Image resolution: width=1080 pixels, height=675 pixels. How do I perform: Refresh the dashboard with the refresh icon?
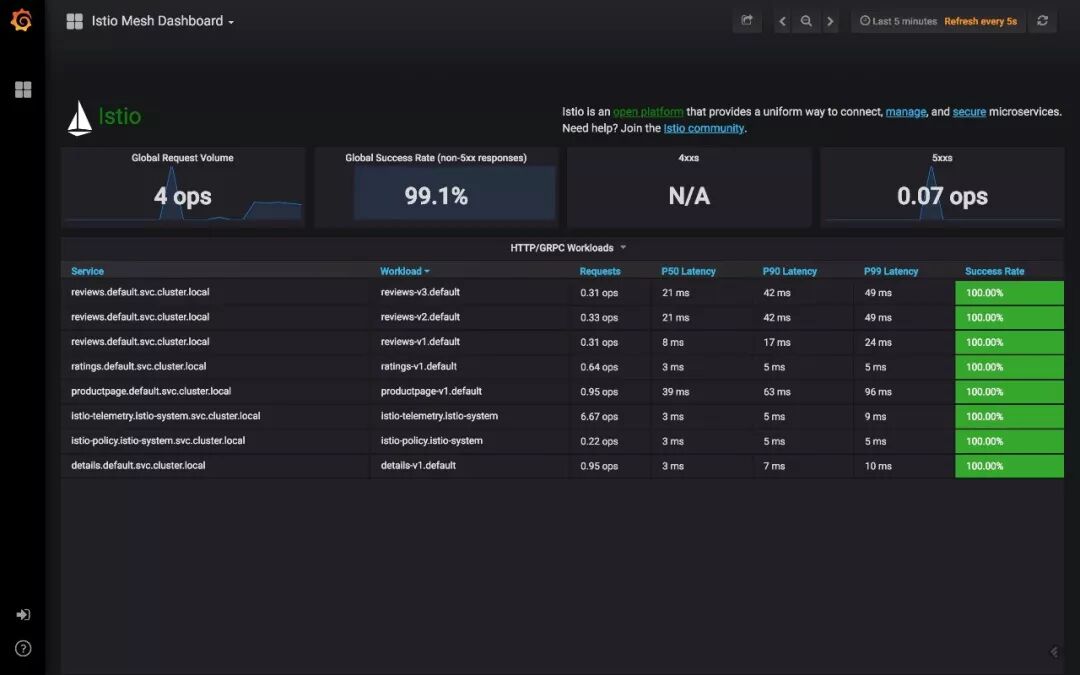pos(1043,21)
